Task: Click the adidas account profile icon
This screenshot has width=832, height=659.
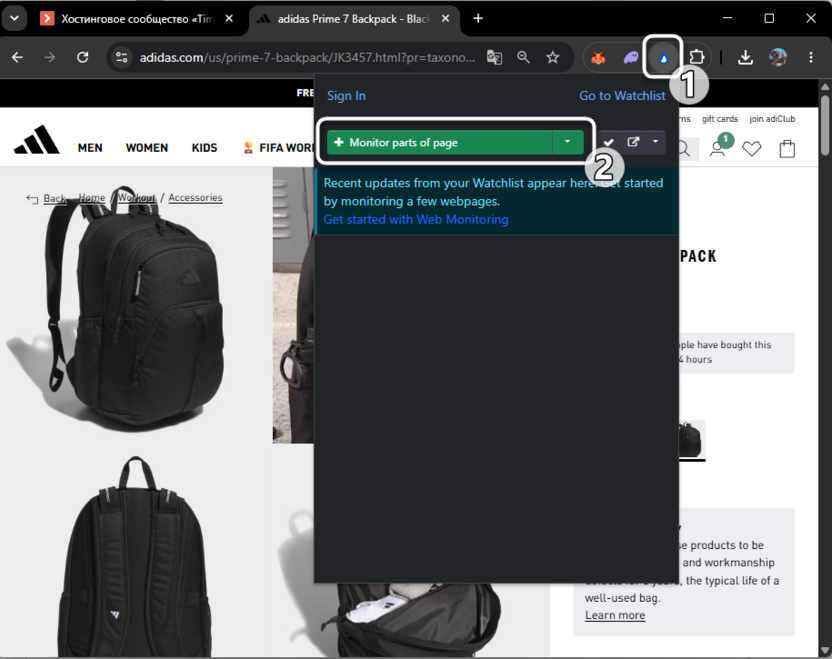Action: 717,149
